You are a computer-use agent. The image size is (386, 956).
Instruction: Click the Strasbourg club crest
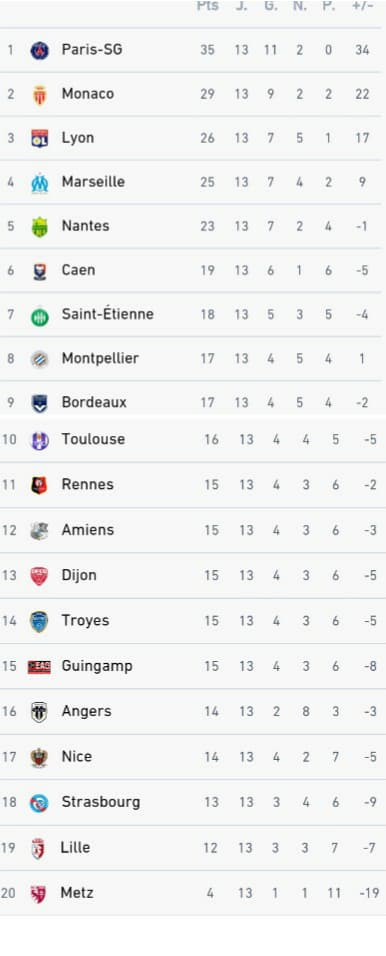click(x=39, y=803)
